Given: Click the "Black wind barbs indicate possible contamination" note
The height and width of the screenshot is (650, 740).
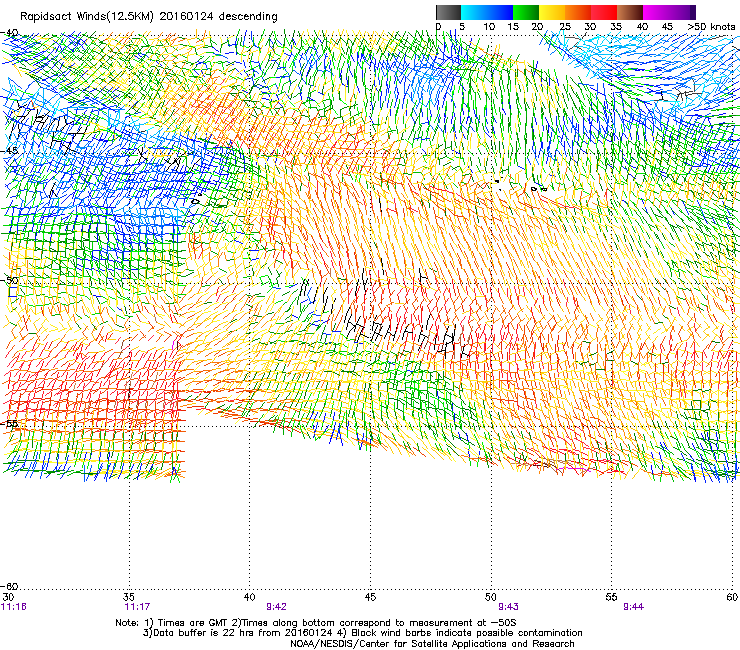Looking at the screenshot, I should (x=467, y=633).
